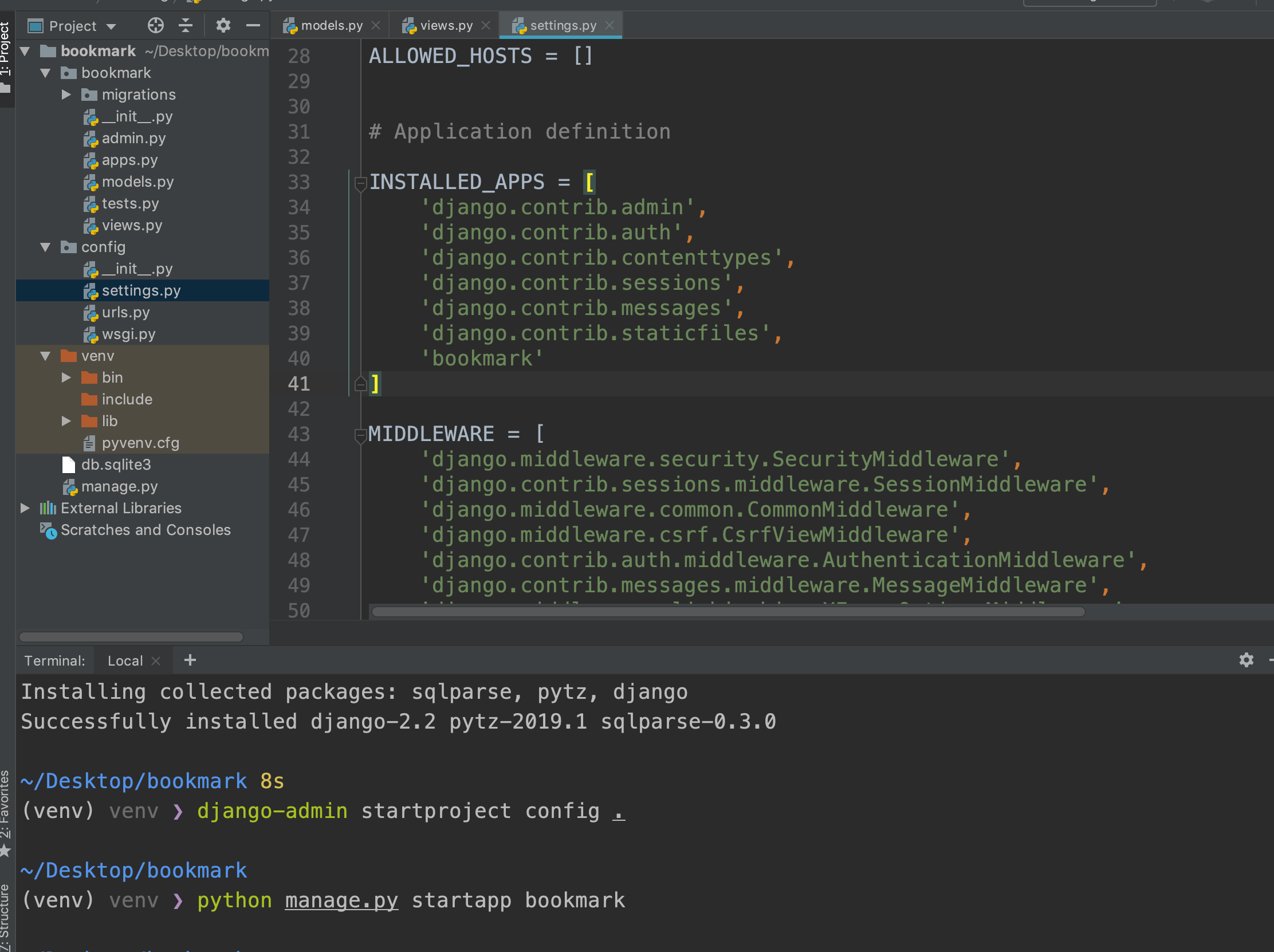This screenshot has height=952, width=1274.
Task: Open manage.py in the project tree
Action: [119, 487]
